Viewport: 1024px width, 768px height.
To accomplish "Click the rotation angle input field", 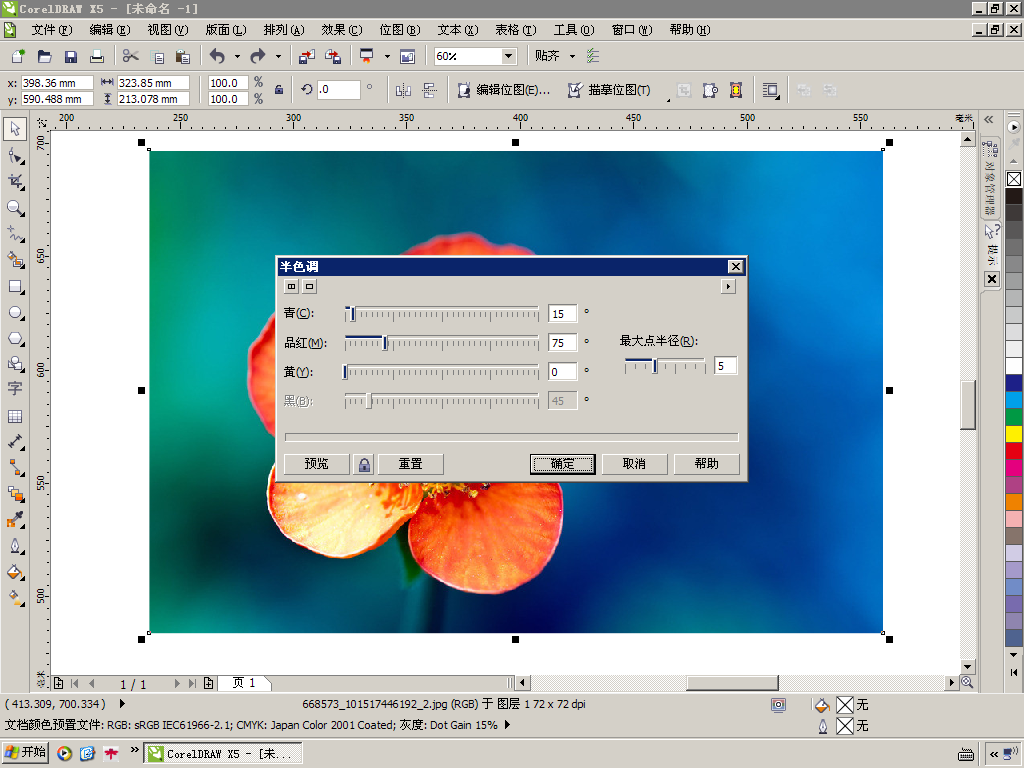I will [x=338, y=89].
